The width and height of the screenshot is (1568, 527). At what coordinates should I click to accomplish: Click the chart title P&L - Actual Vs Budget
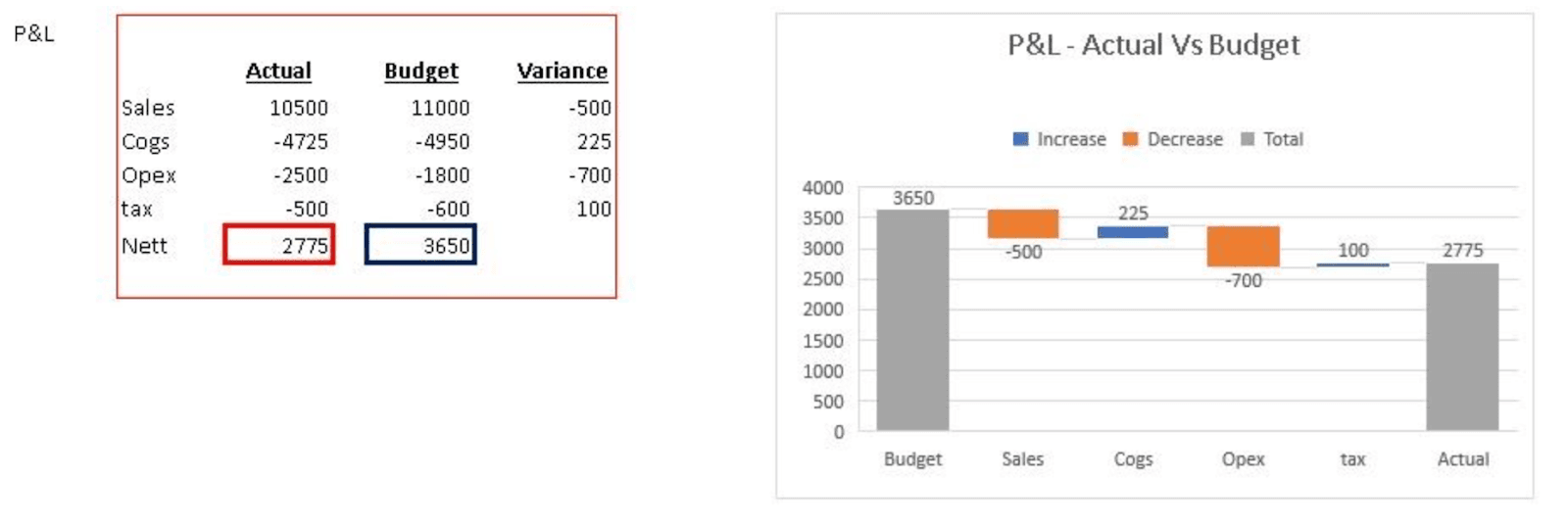pyautogui.click(x=1153, y=45)
